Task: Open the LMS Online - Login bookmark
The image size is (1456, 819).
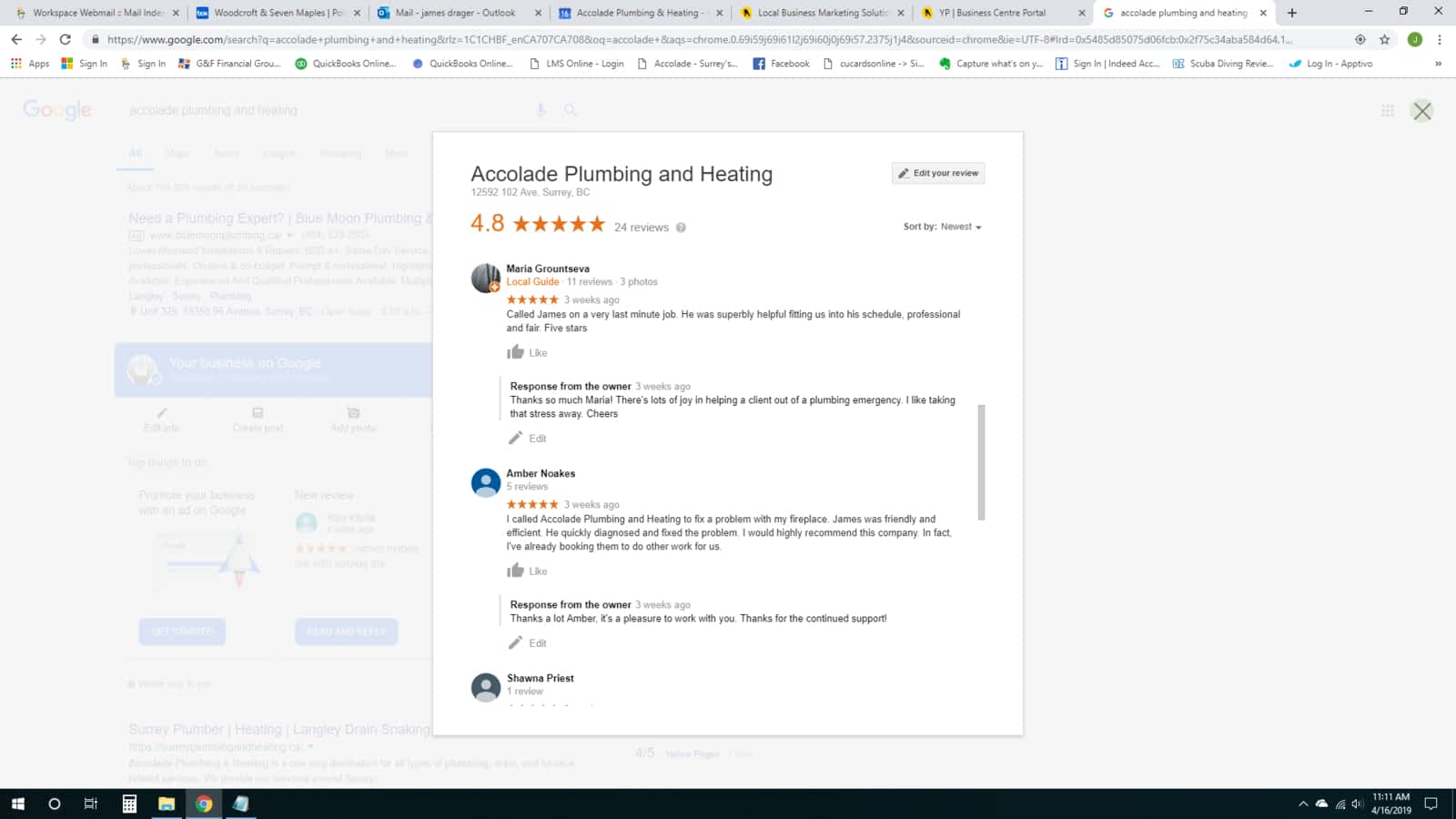Action: (x=577, y=64)
